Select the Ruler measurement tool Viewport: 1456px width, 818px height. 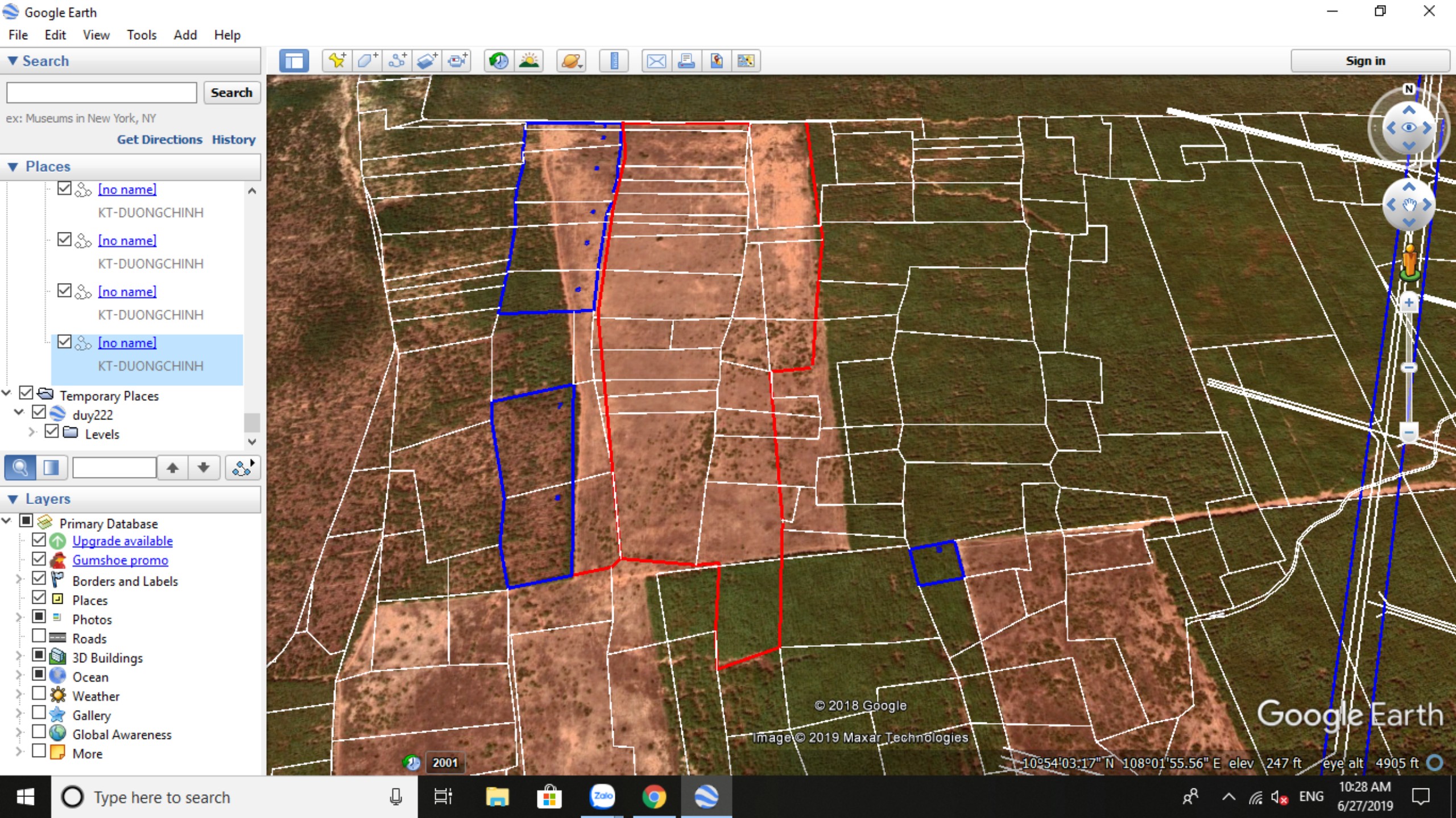(614, 61)
